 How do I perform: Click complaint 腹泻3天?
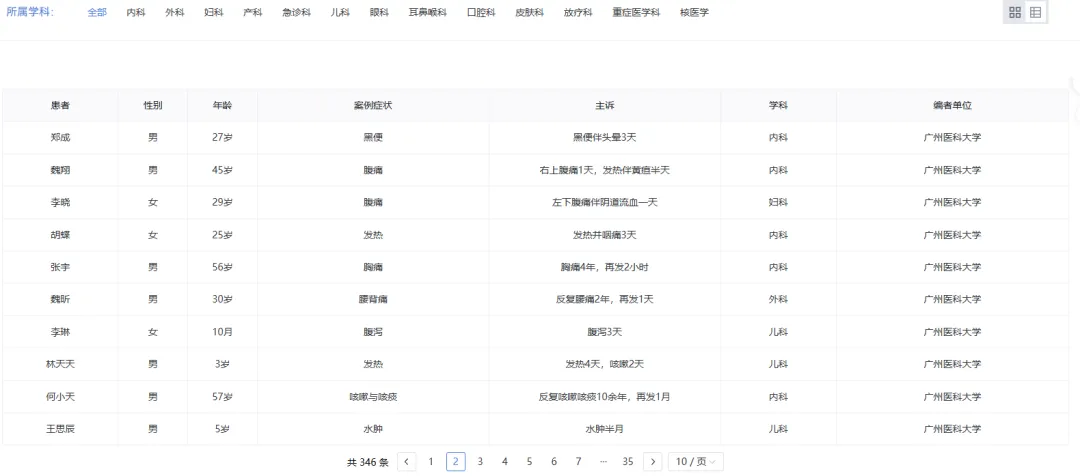coord(605,332)
